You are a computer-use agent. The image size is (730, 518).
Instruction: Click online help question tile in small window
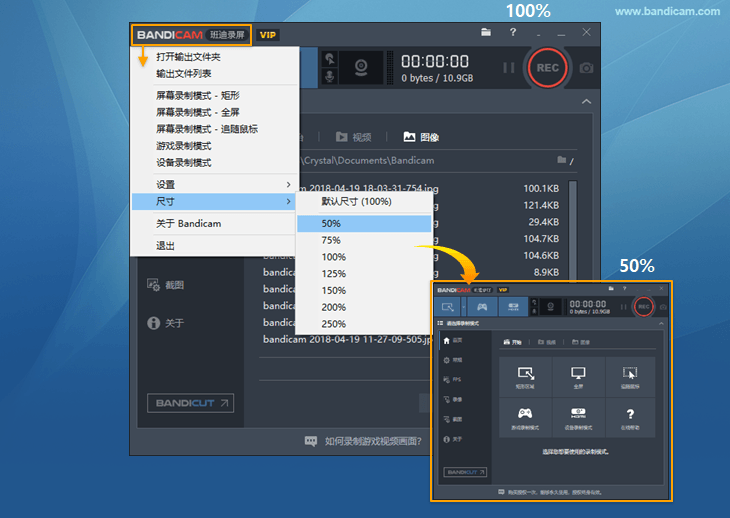point(630,418)
